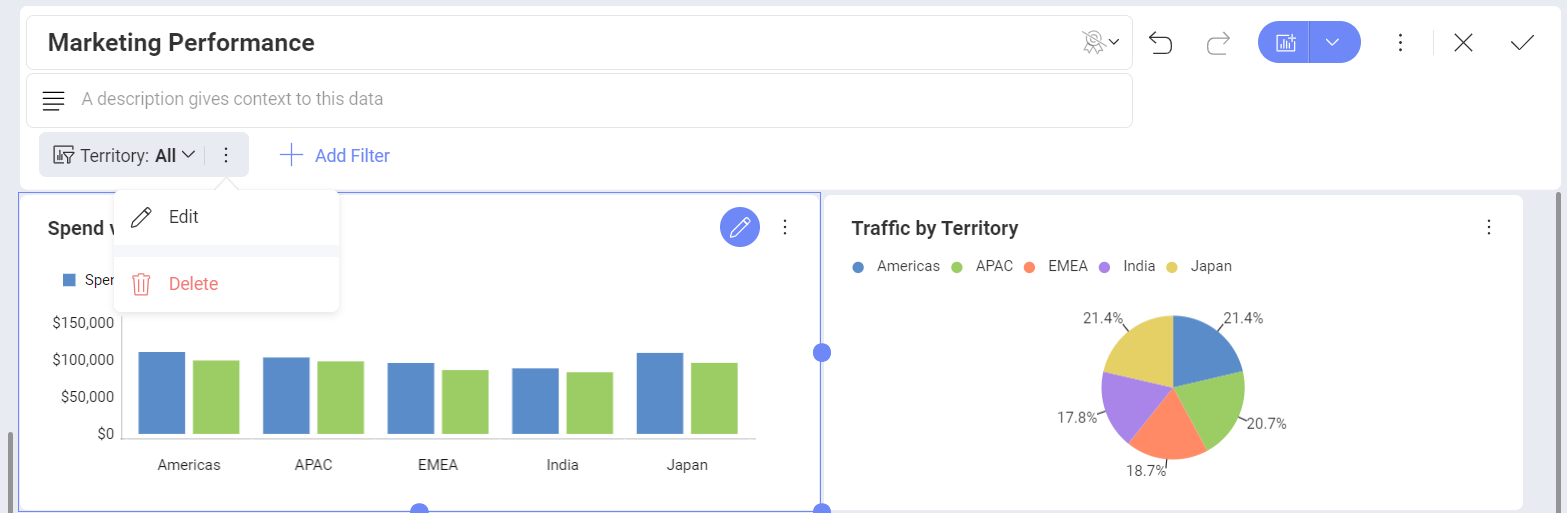Click the Territory filter icon
Image resolution: width=1567 pixels, height=513 pixels.
[64, 155]
